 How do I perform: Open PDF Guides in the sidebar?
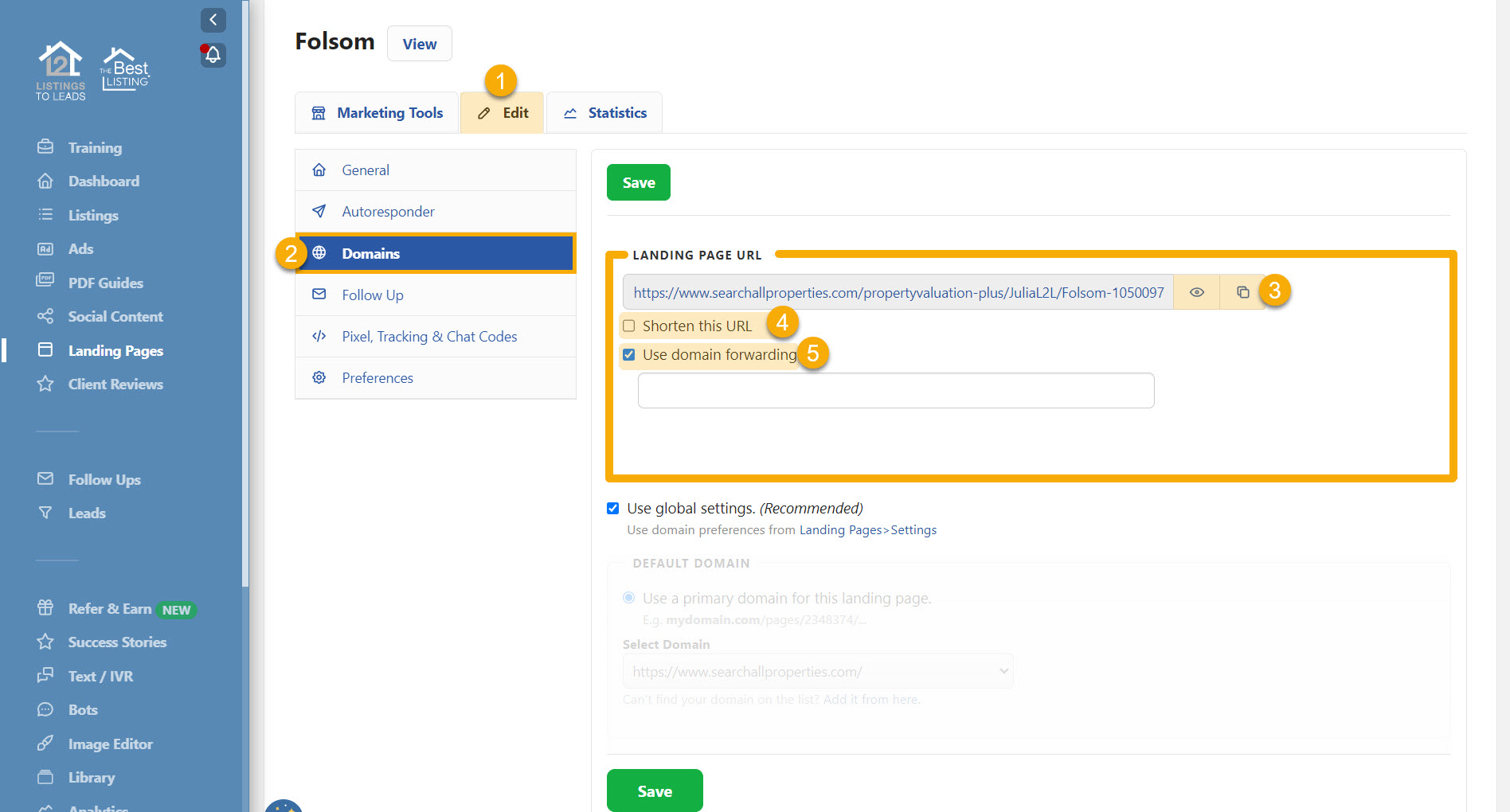click(105, 283)
